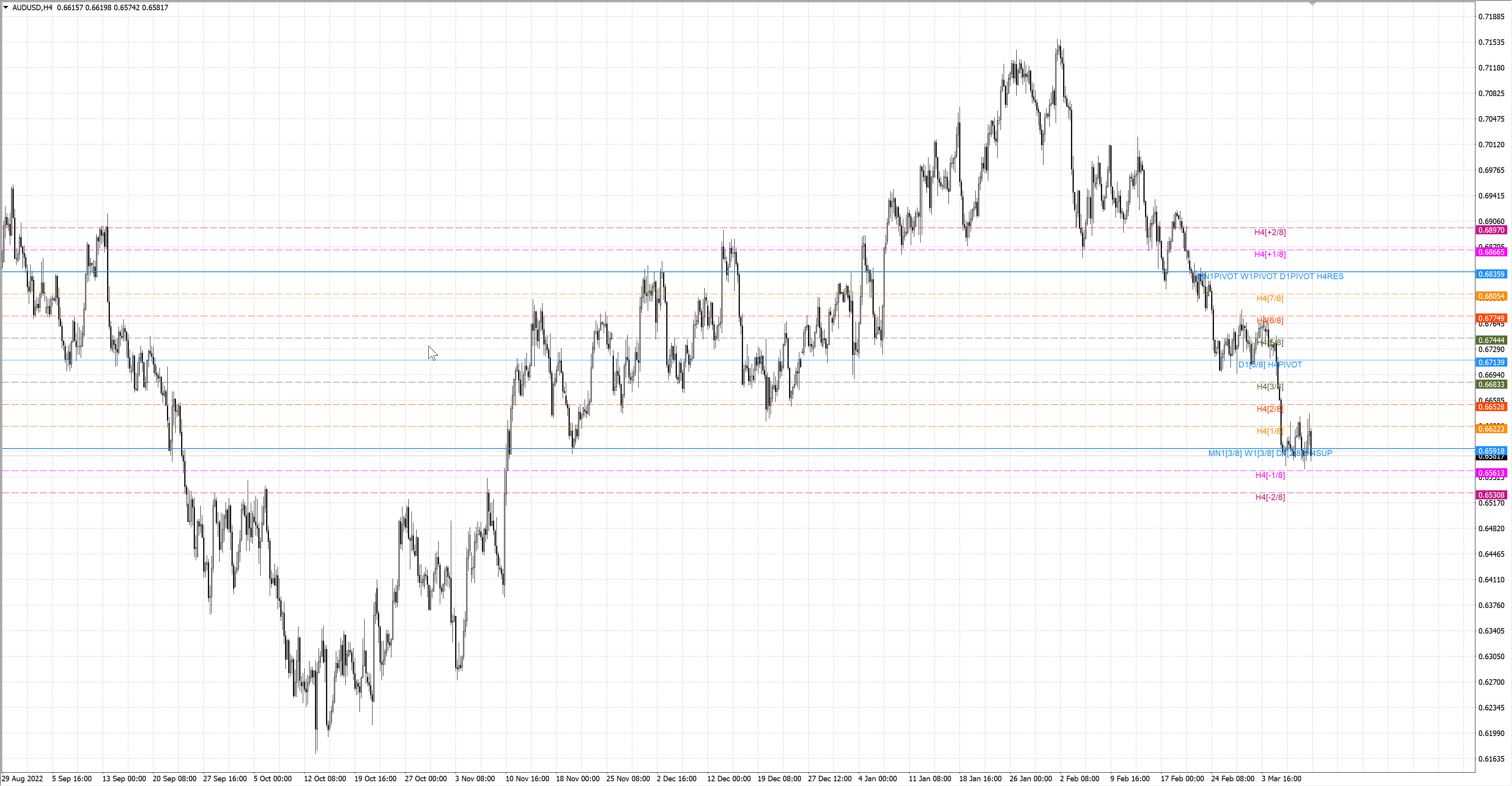Click MN1PIVOT W1PIVOT D1PIVOT H4RES label
The image size is (1512, 786).
coord(1271,276)
